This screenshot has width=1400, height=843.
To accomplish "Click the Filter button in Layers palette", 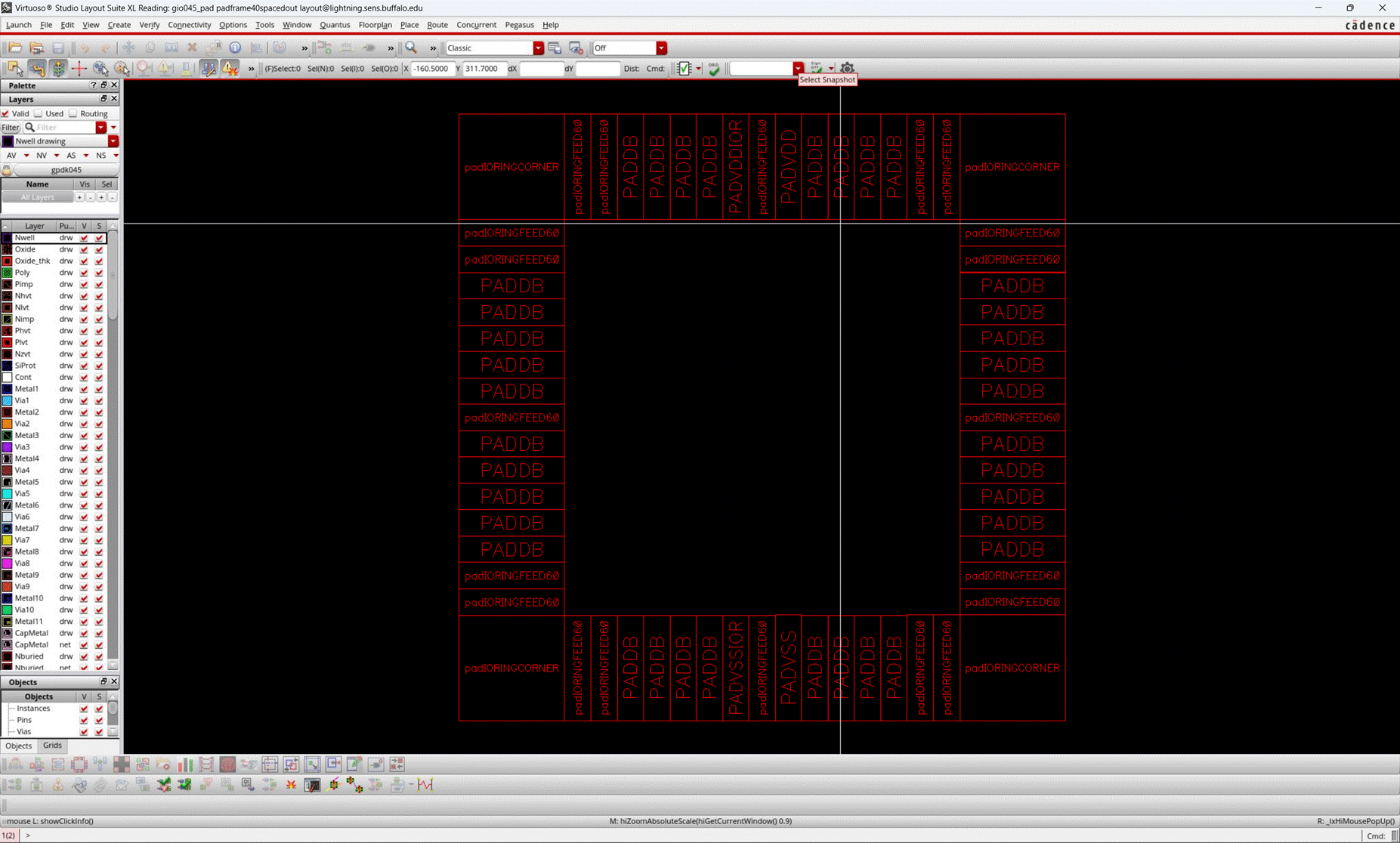I will click(x=11, y=127).
